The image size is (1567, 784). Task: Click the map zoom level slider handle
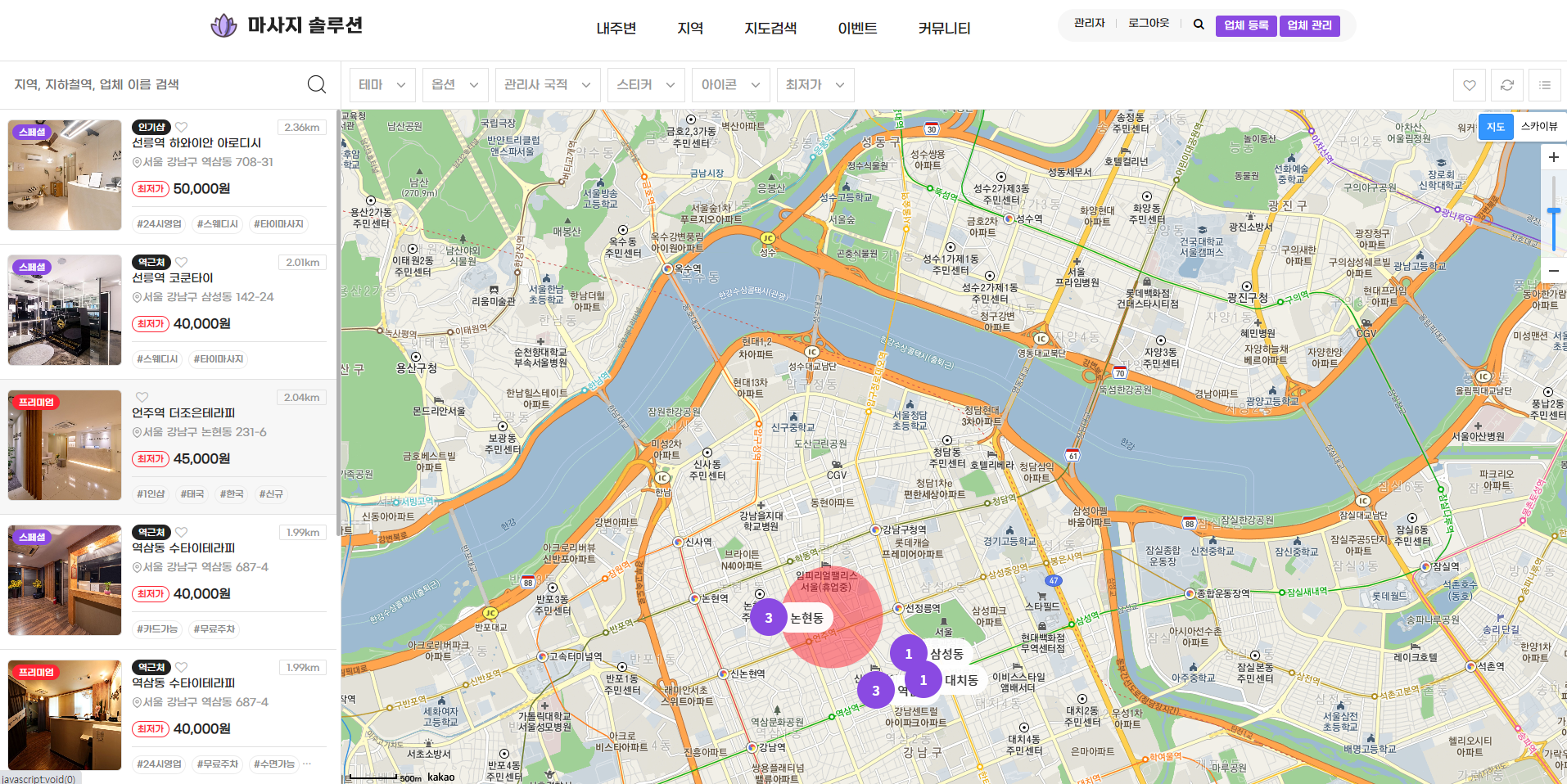tap(1553, 212)
